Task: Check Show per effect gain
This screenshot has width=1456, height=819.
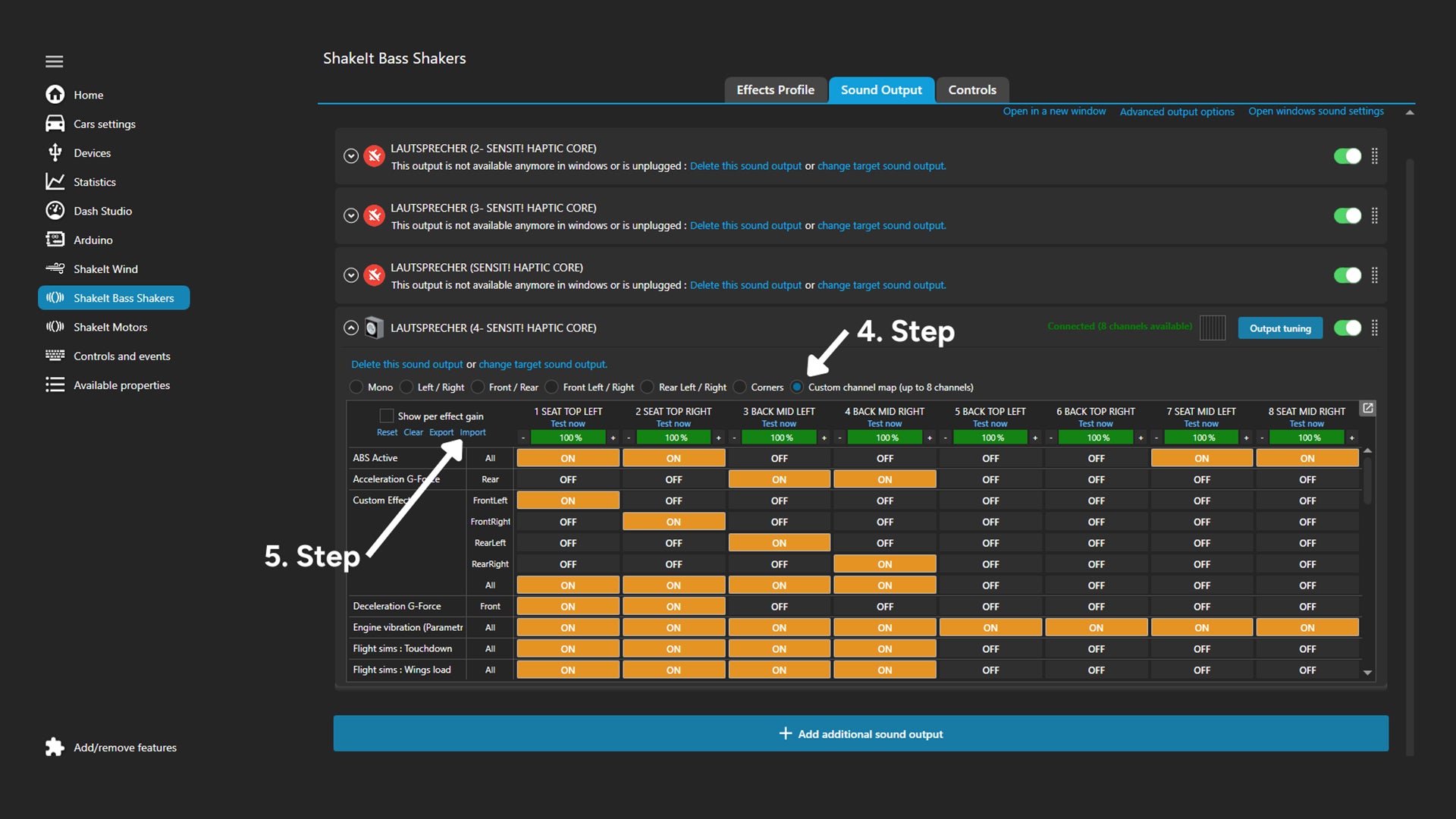Action: pos(387,416)
